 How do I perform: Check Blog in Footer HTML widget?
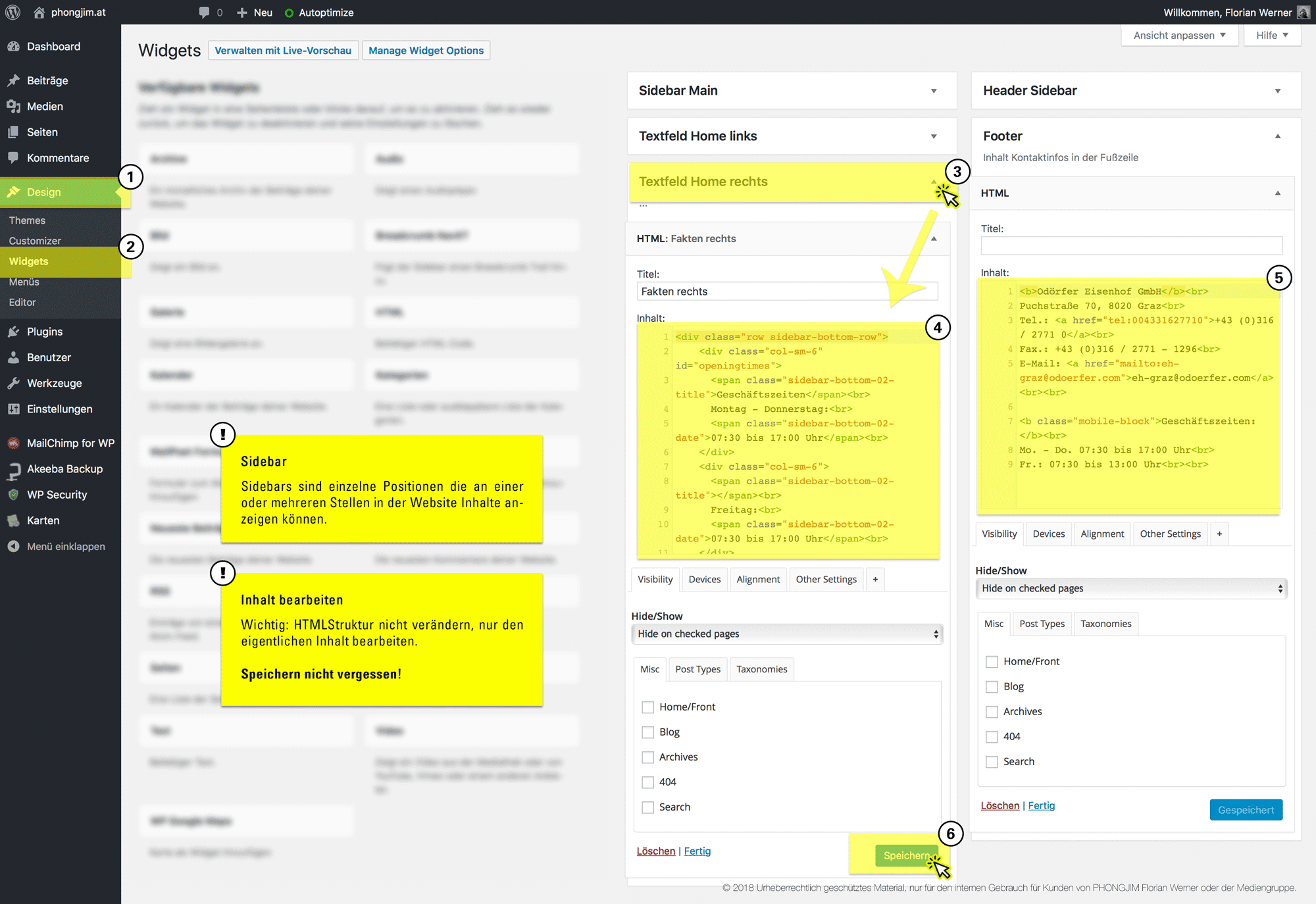click(992, 687)
